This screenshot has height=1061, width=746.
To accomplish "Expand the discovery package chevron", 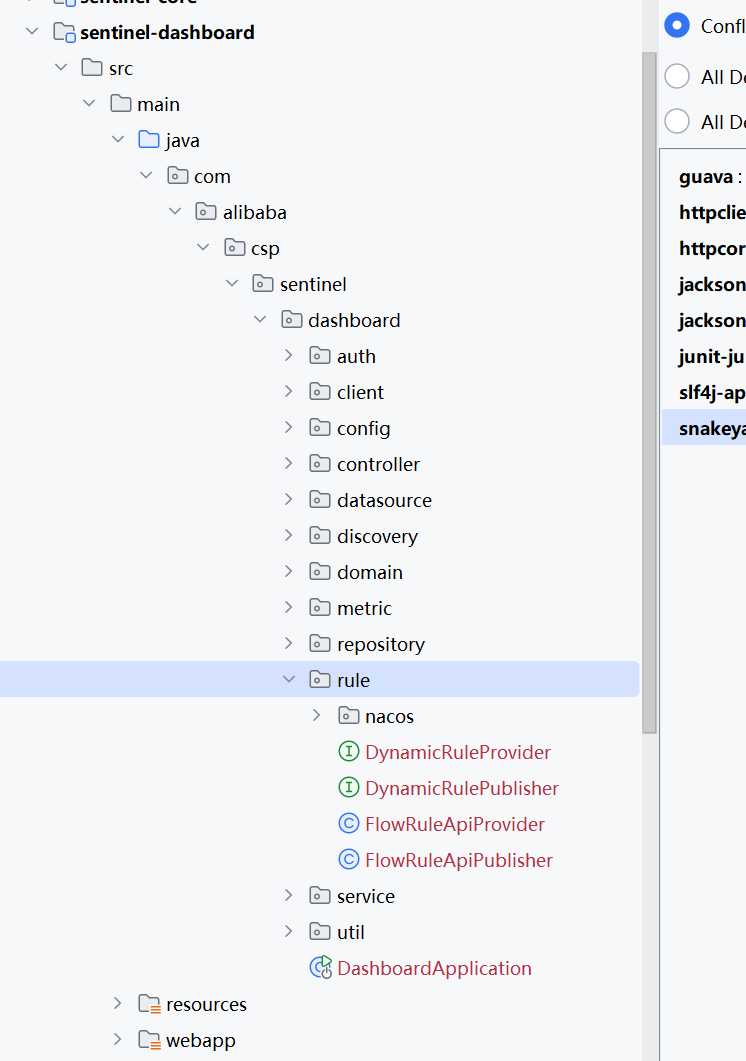I will click(288, 535).
